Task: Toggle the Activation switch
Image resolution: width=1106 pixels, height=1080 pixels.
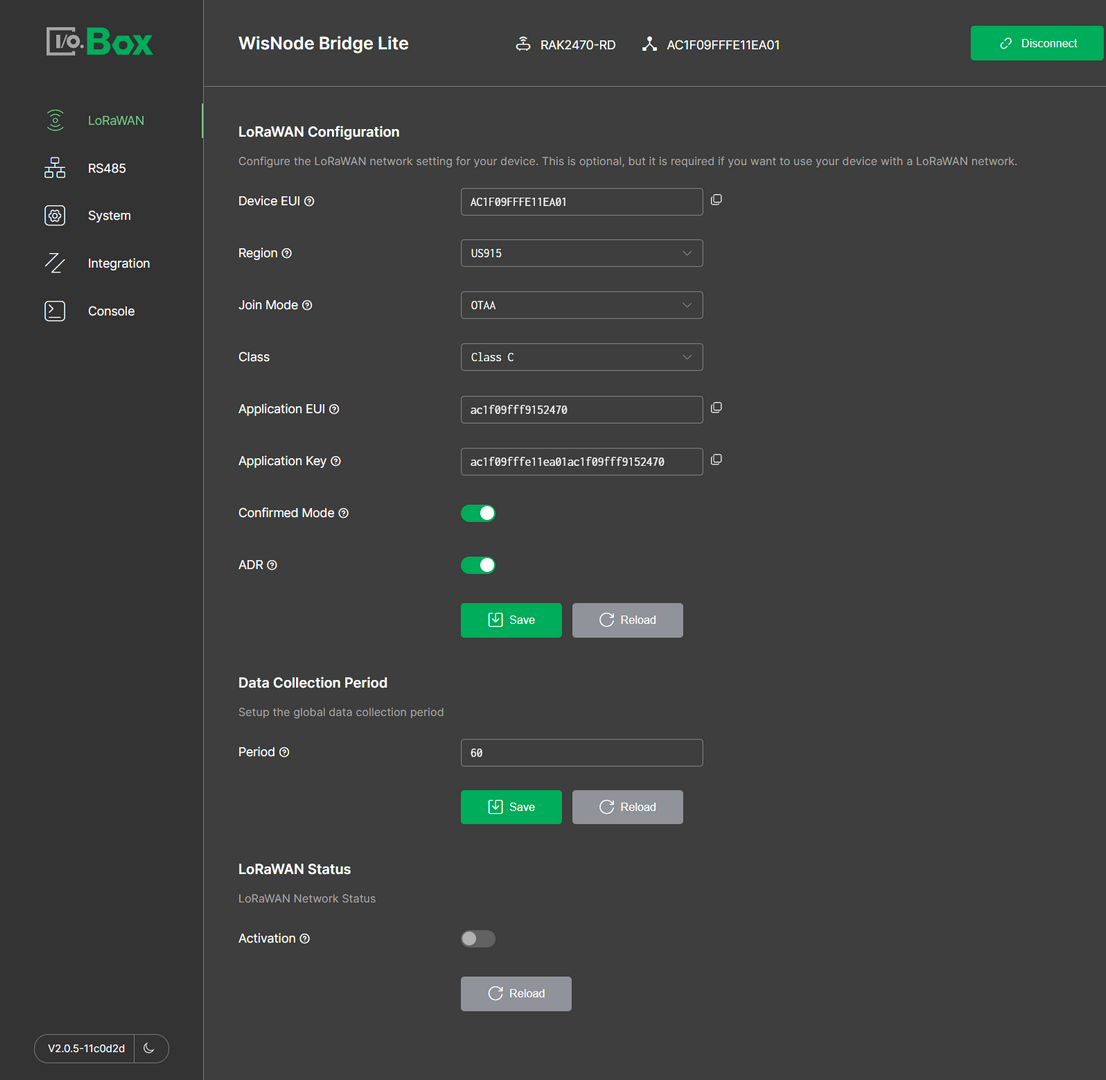Action: point(478,939)
